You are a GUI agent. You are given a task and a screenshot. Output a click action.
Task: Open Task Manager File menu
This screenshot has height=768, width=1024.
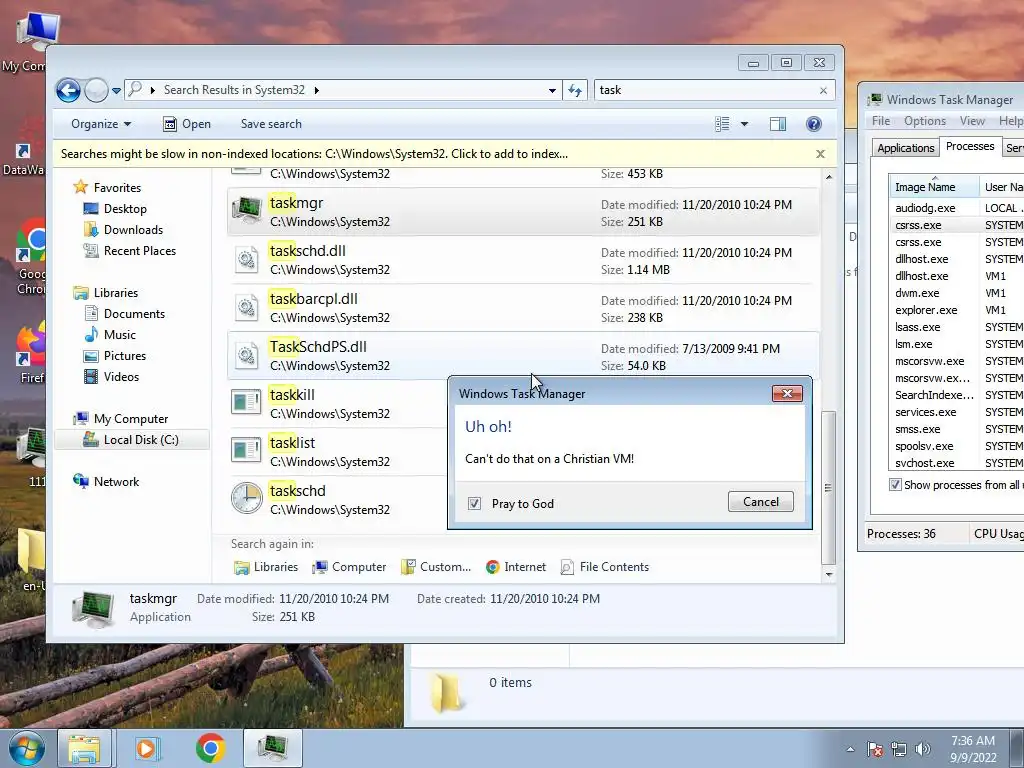point(880,121)
